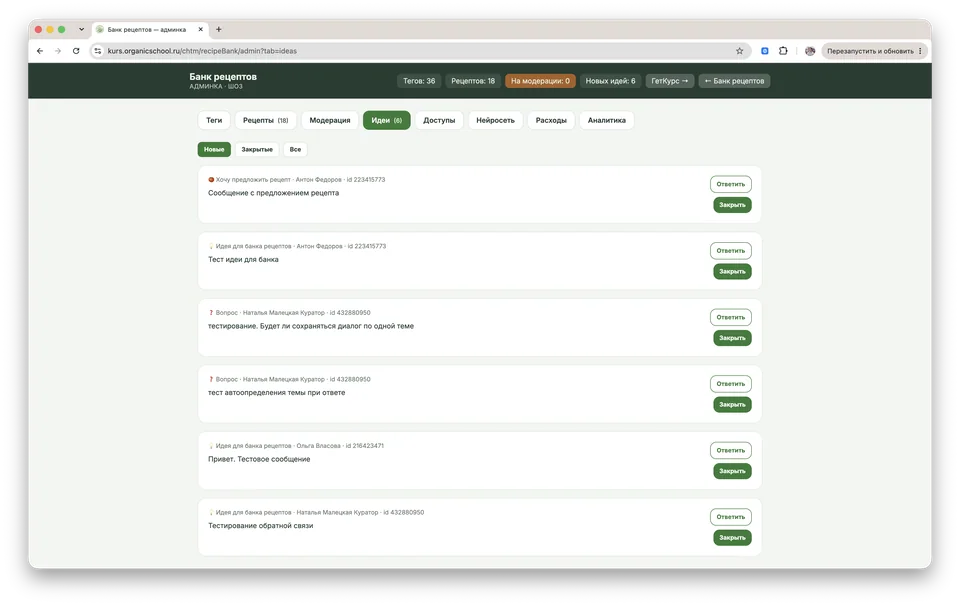Filter ideas by Закрытые
This screenshot has height=606, width=960.
pos(257,149)
